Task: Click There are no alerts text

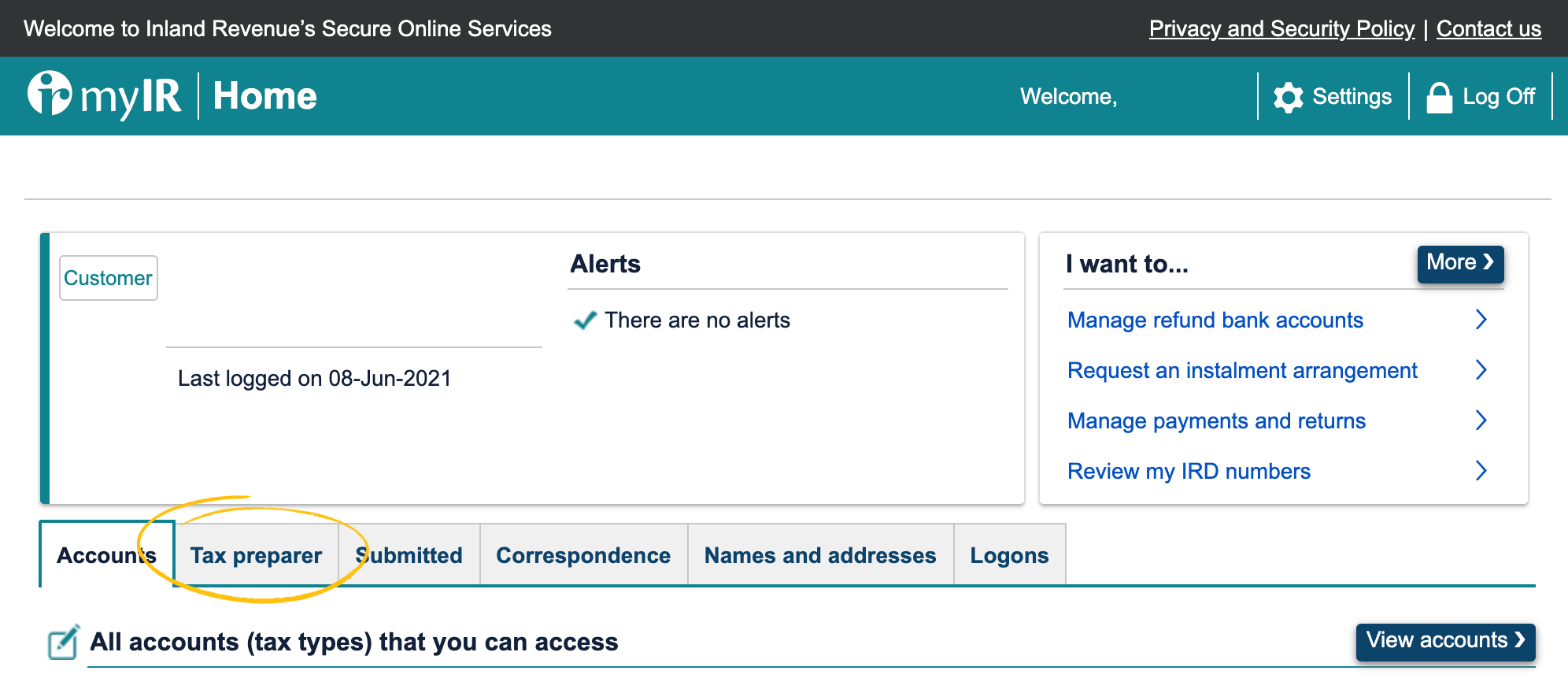Action: pyautogui.click(x=697, y=320)
